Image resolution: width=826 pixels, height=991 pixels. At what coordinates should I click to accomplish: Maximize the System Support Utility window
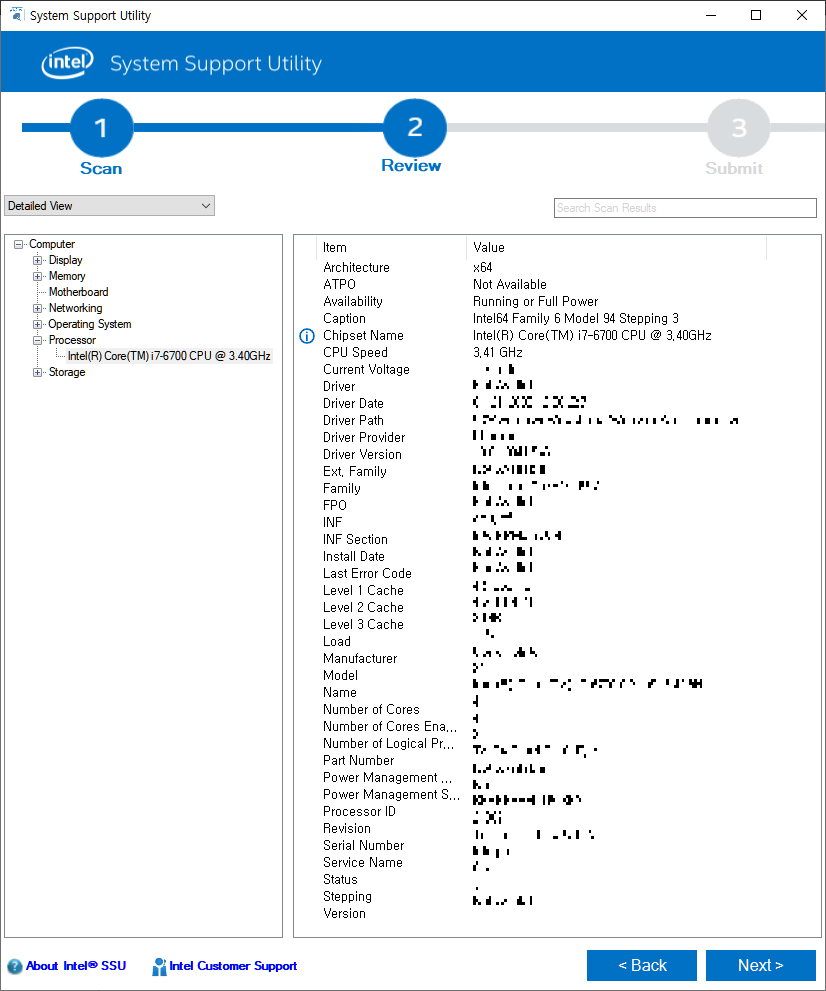pos(756,15)
